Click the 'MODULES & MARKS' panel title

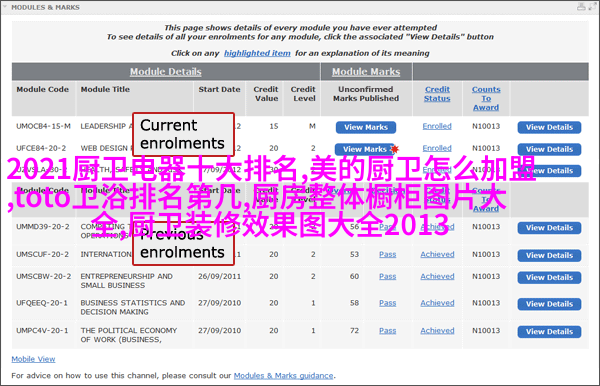pos(45,7)
